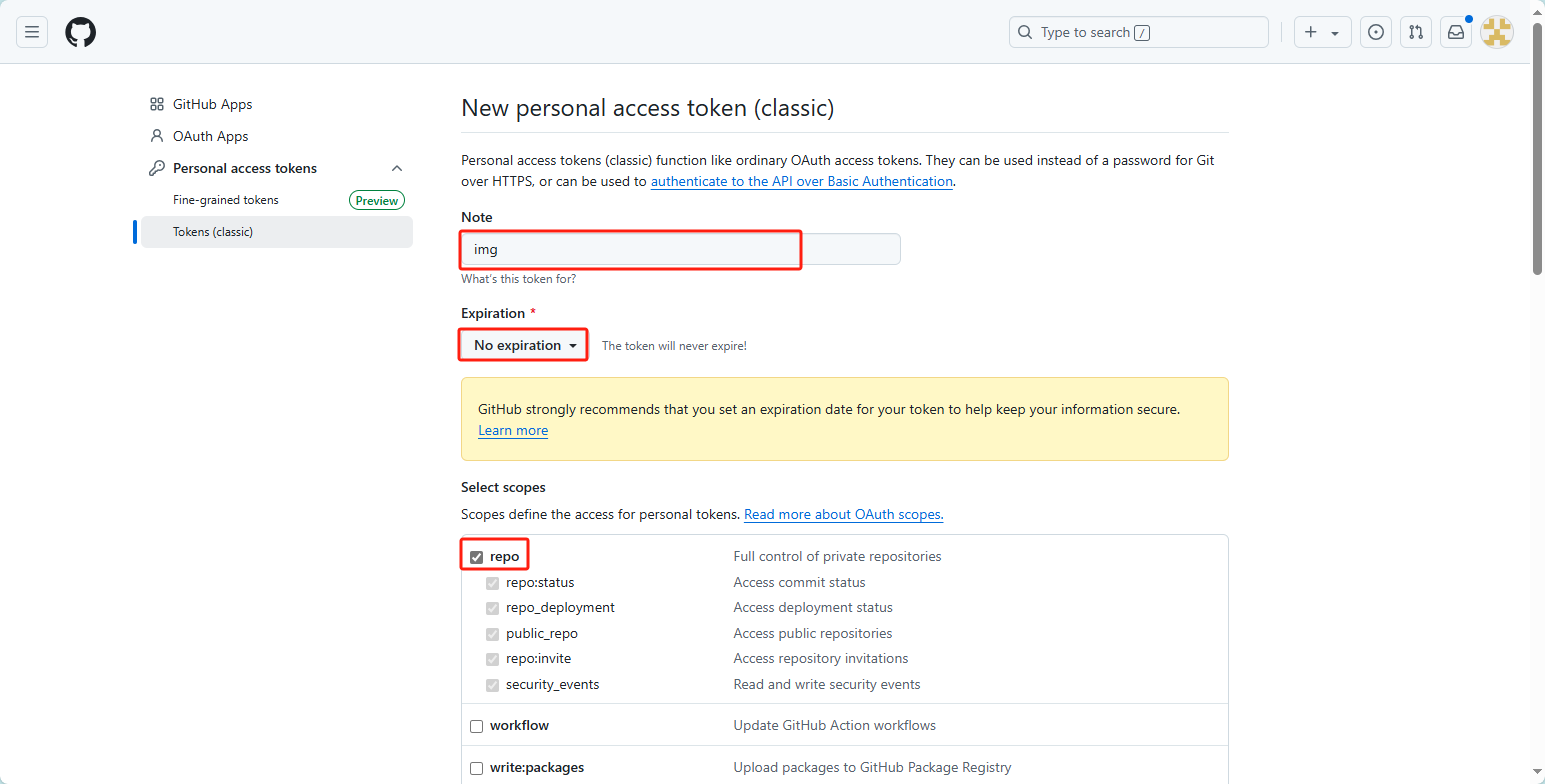Toggle the public_repo checkbox
This screenshot has width=1545, height=784.
tap(492, 634)
